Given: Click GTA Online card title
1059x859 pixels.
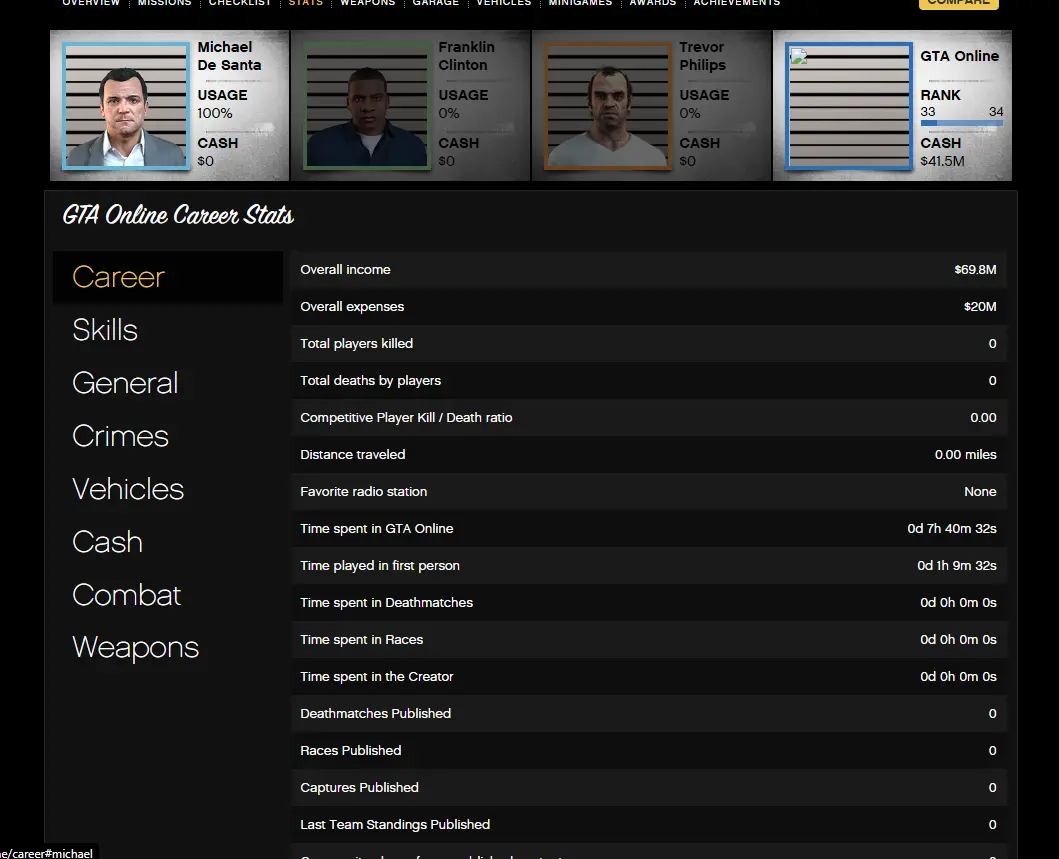Looking at the screenshot, I should [x=959, y=56].
